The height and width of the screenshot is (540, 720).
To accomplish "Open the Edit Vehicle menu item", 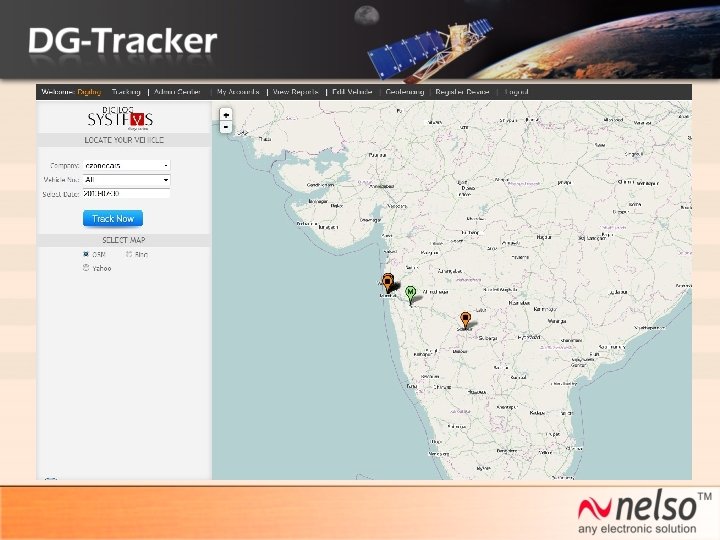I will pos(352,92).
